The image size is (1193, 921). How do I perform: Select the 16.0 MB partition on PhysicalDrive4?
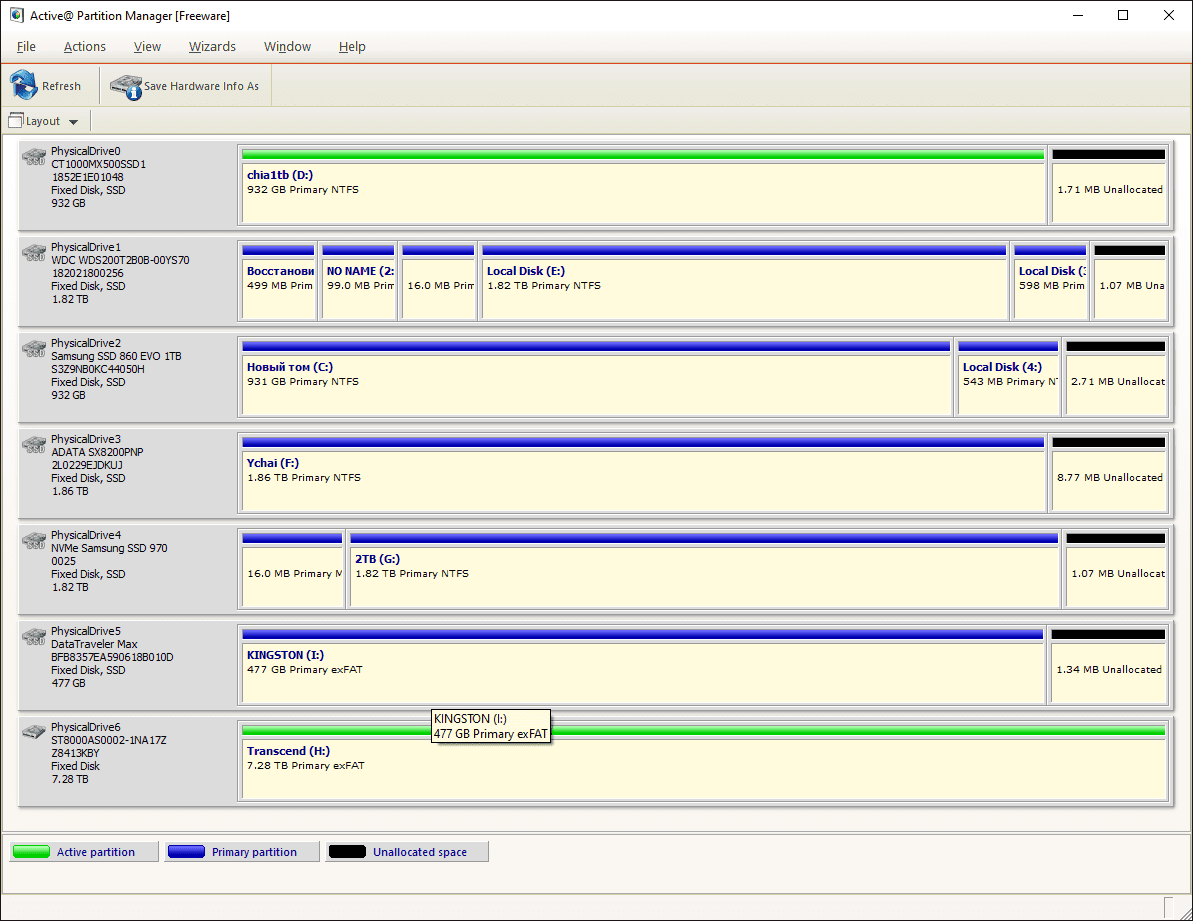point(291,569)
